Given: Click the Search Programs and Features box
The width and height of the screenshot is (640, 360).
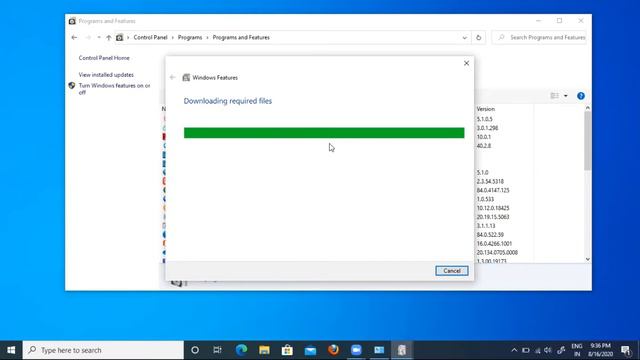Looking at the screenshot, I should pyautogui.click(x=540, y=38).
